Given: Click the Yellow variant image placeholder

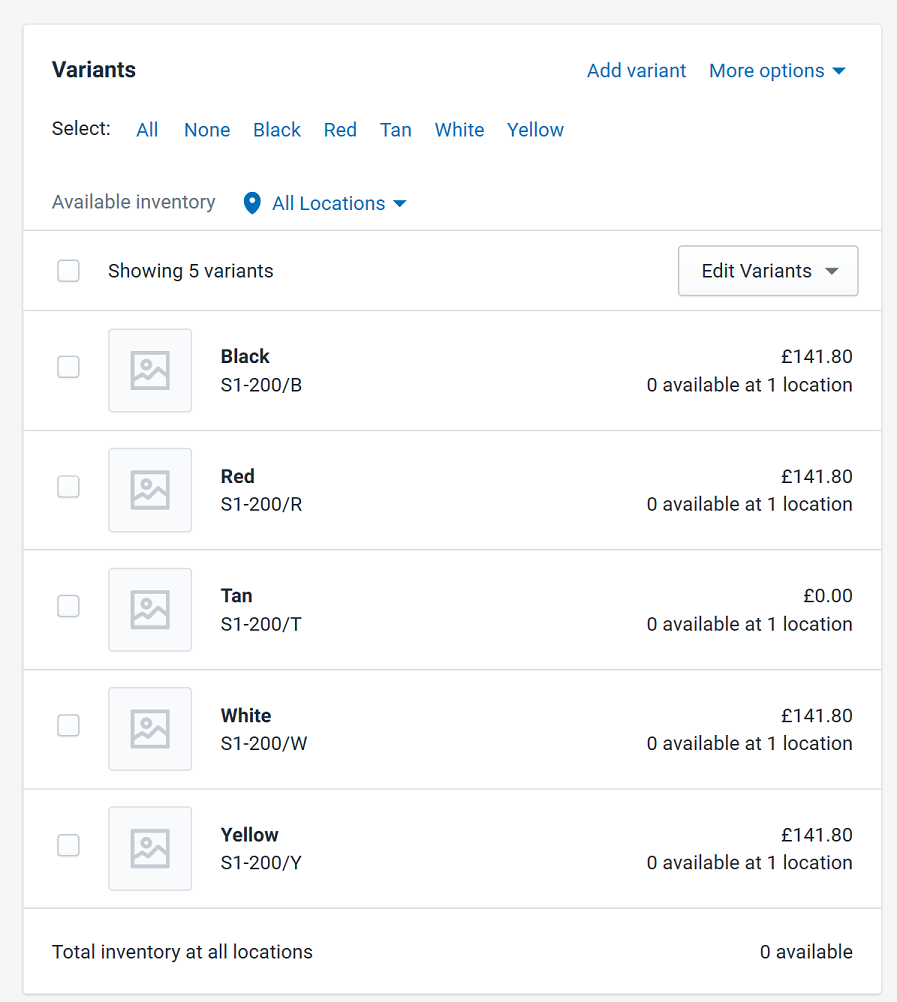Looking at the screenshot, I should [x=150, y=849].
